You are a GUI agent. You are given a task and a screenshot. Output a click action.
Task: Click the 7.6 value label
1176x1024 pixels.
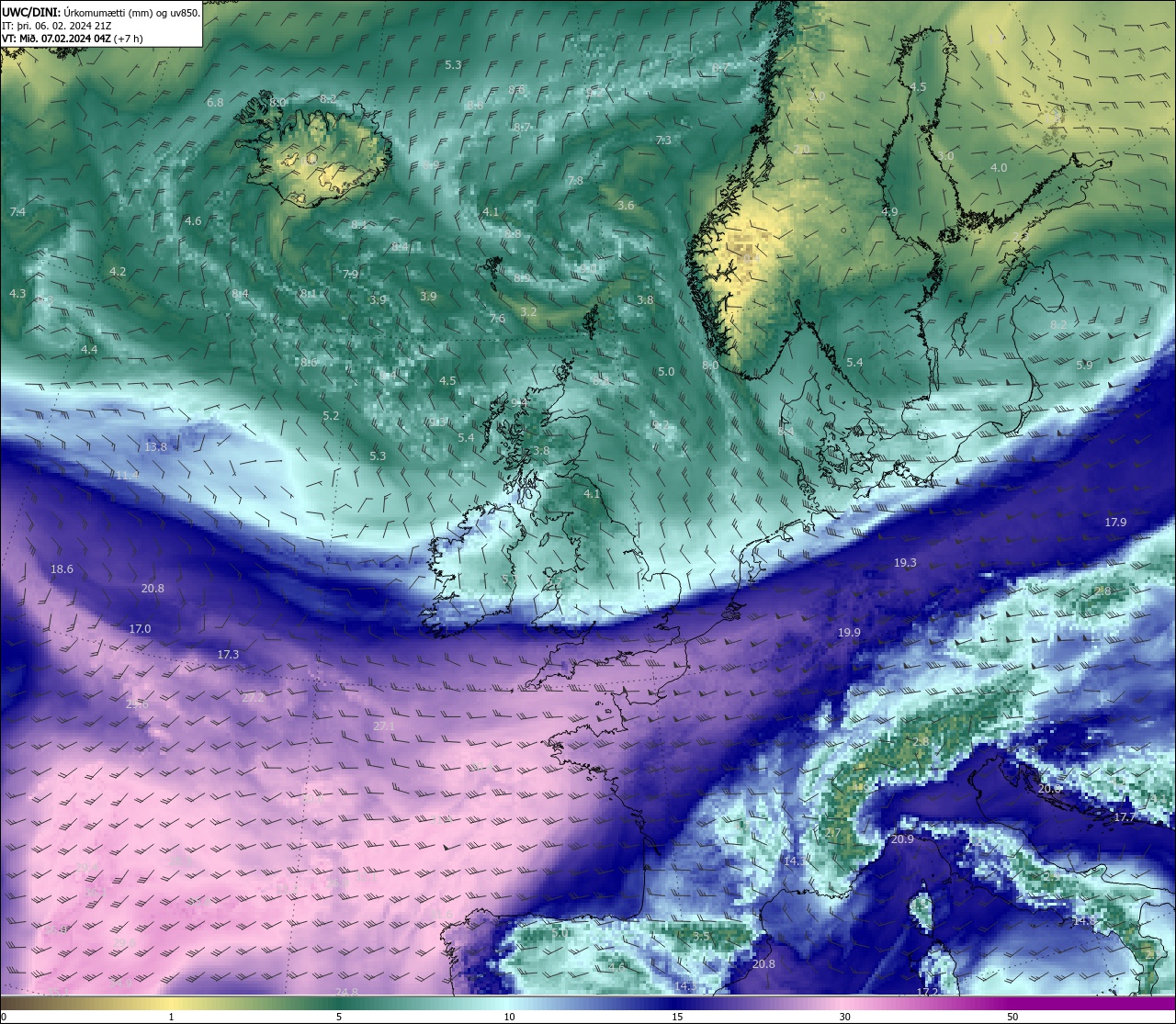click(x=497, y=319)
